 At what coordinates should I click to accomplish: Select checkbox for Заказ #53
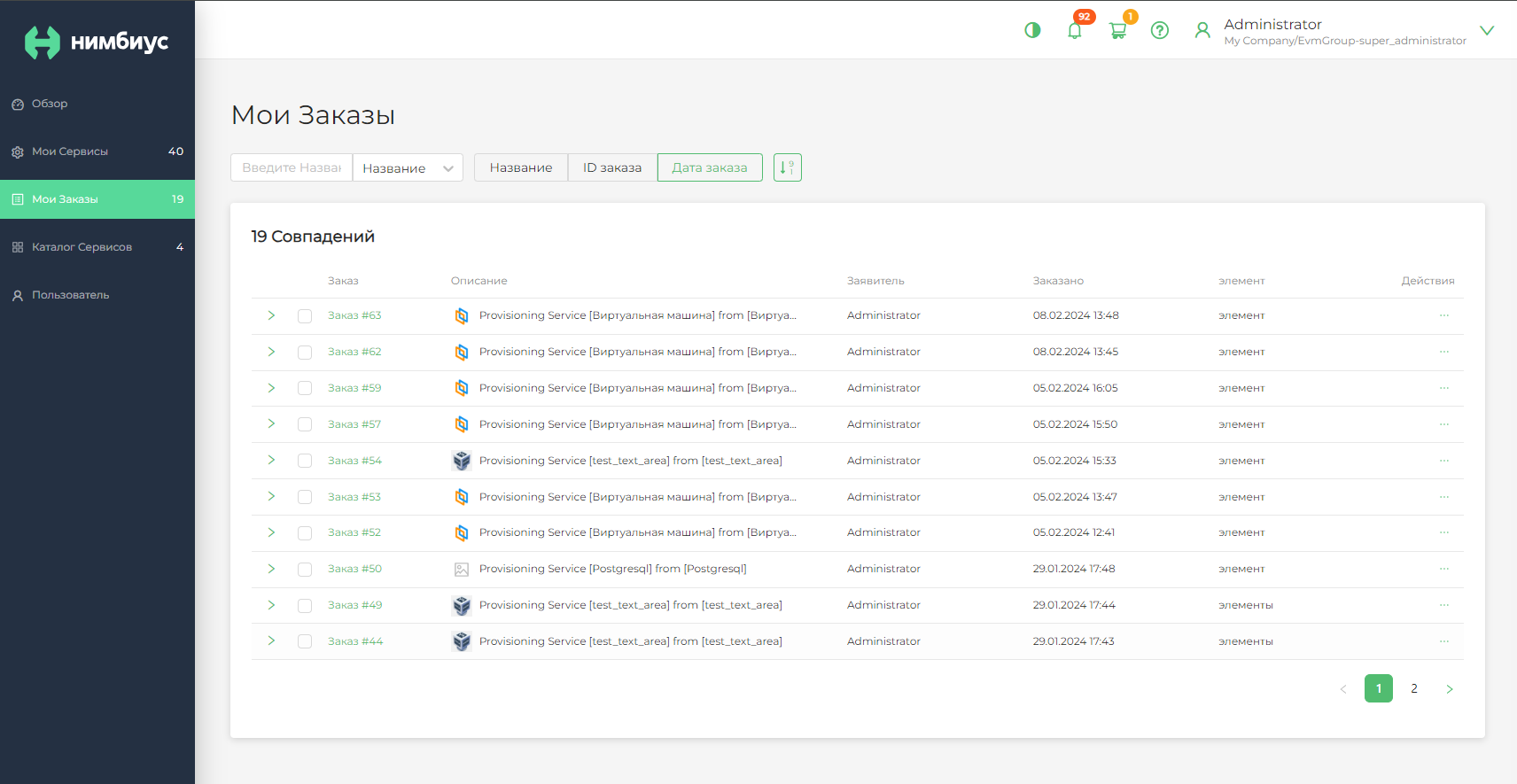coord(305,497)
